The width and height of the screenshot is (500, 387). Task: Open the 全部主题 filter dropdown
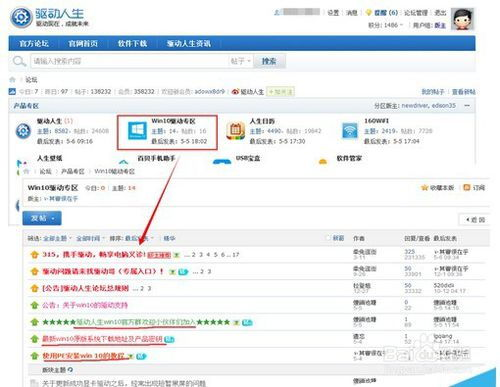point(57,238)
